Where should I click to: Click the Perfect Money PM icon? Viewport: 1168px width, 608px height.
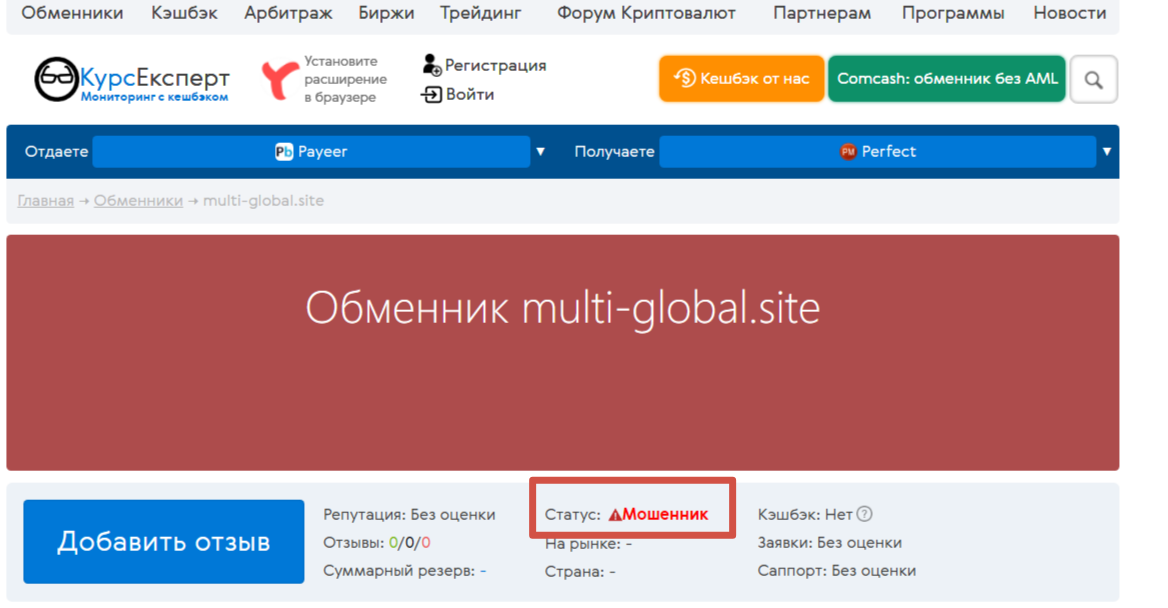848,151
